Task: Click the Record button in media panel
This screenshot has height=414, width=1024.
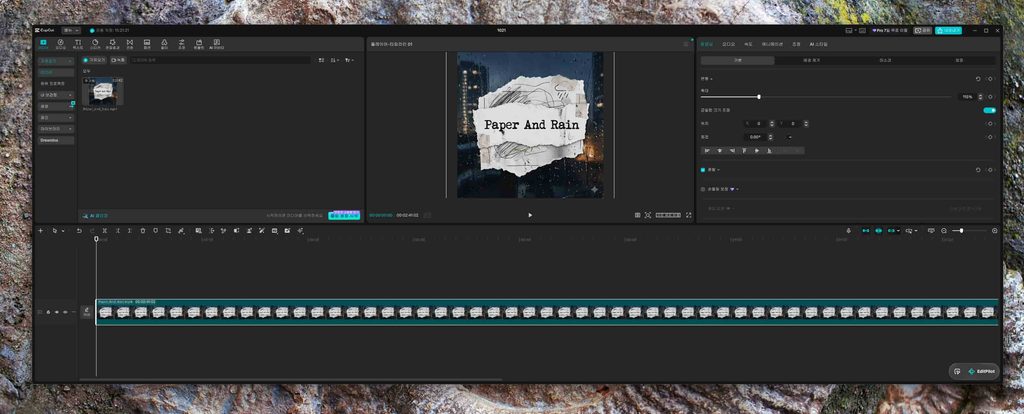Action: [118, 60]
